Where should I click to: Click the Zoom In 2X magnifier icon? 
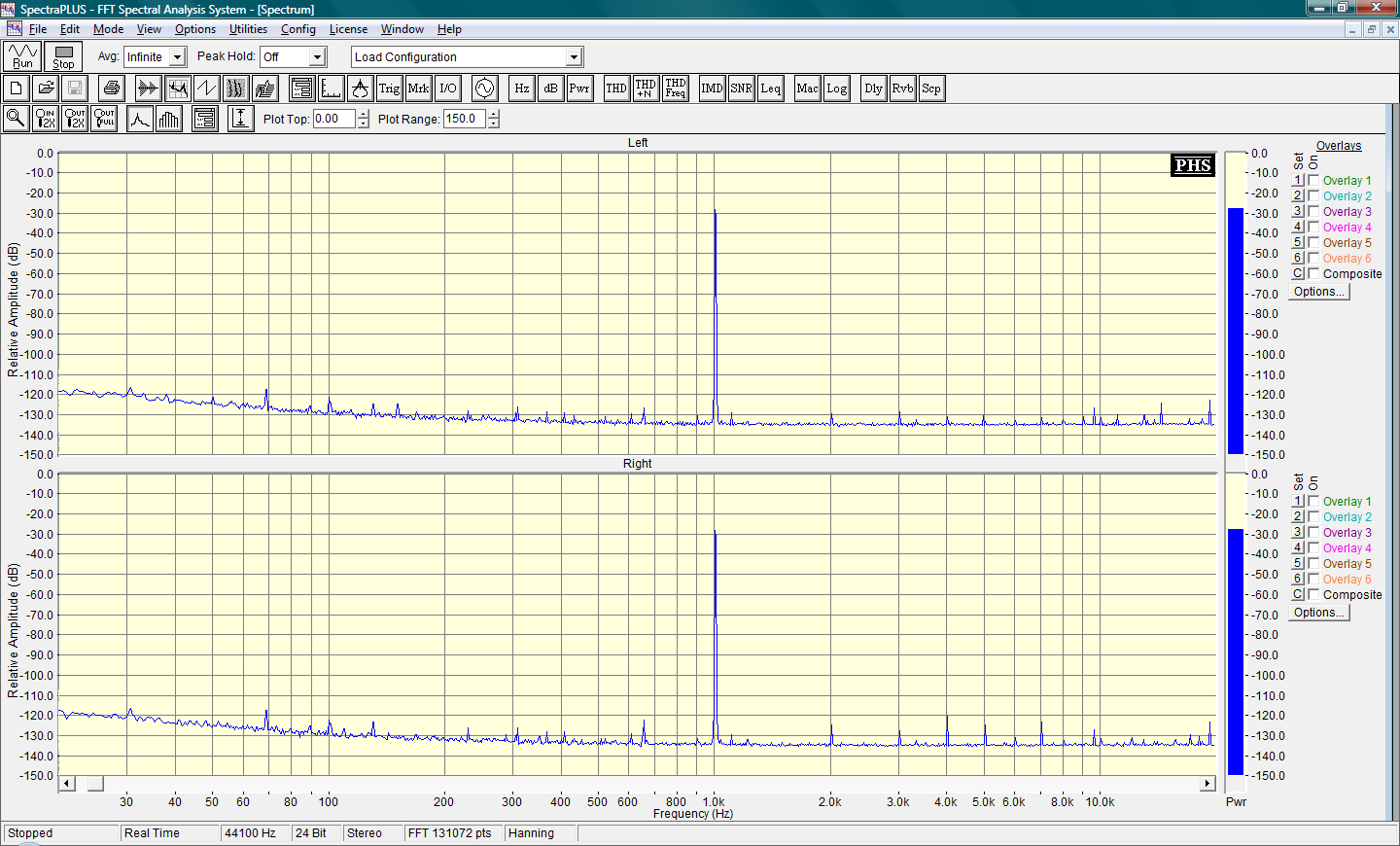(45, 119)
